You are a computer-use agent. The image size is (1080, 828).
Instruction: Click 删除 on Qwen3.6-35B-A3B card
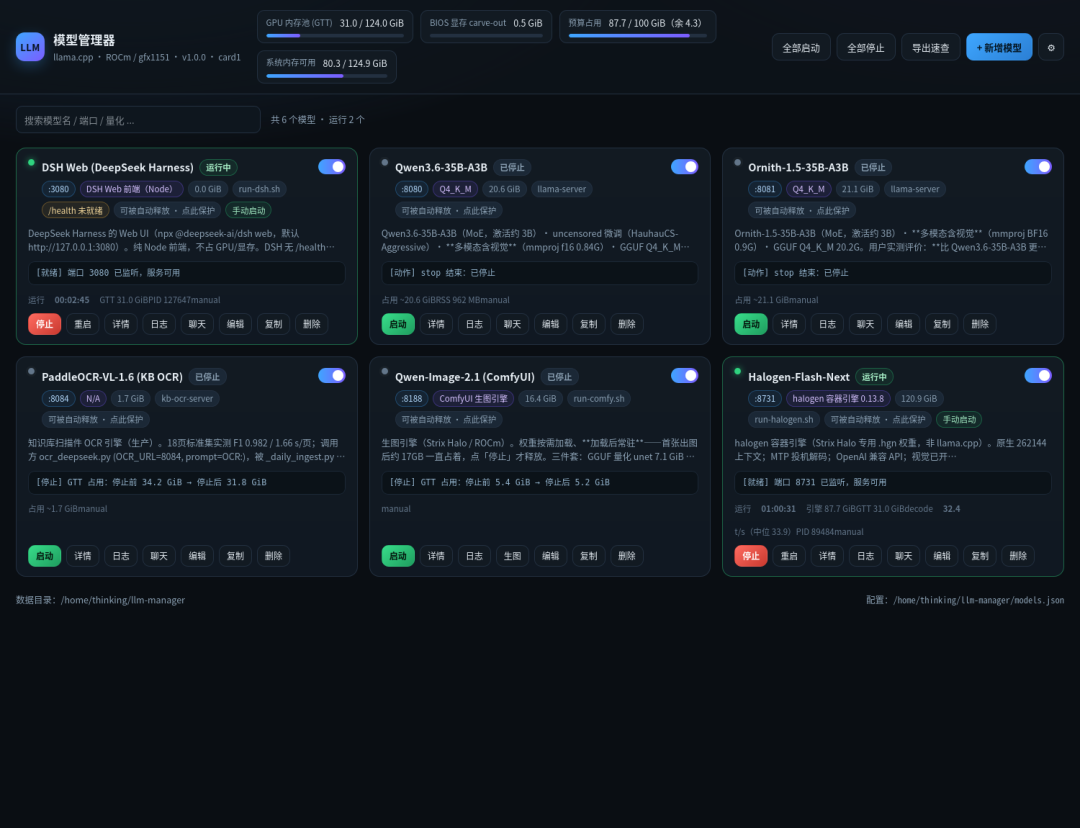click(x=627, y=324)
